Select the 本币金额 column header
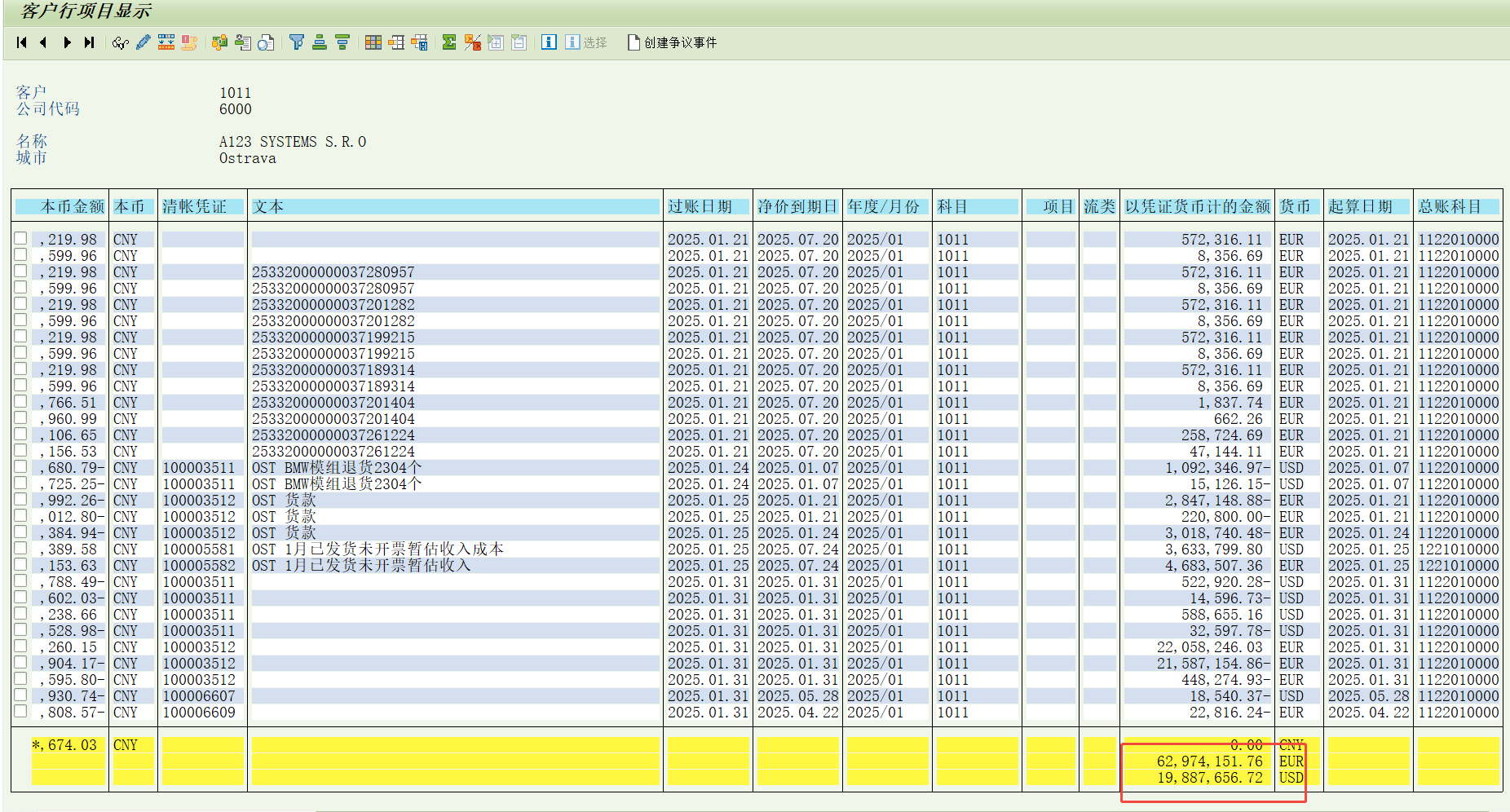 pyautogui.click(x=61, y=207)
